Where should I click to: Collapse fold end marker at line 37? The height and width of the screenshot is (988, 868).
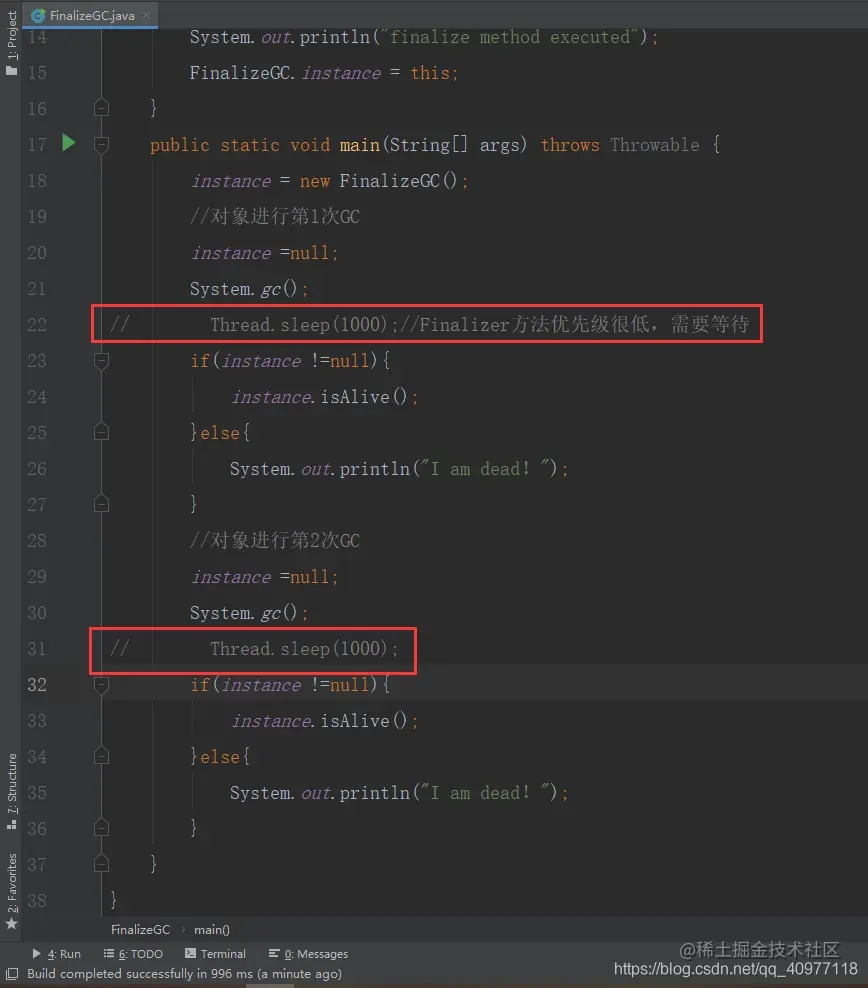pos(101,864)
